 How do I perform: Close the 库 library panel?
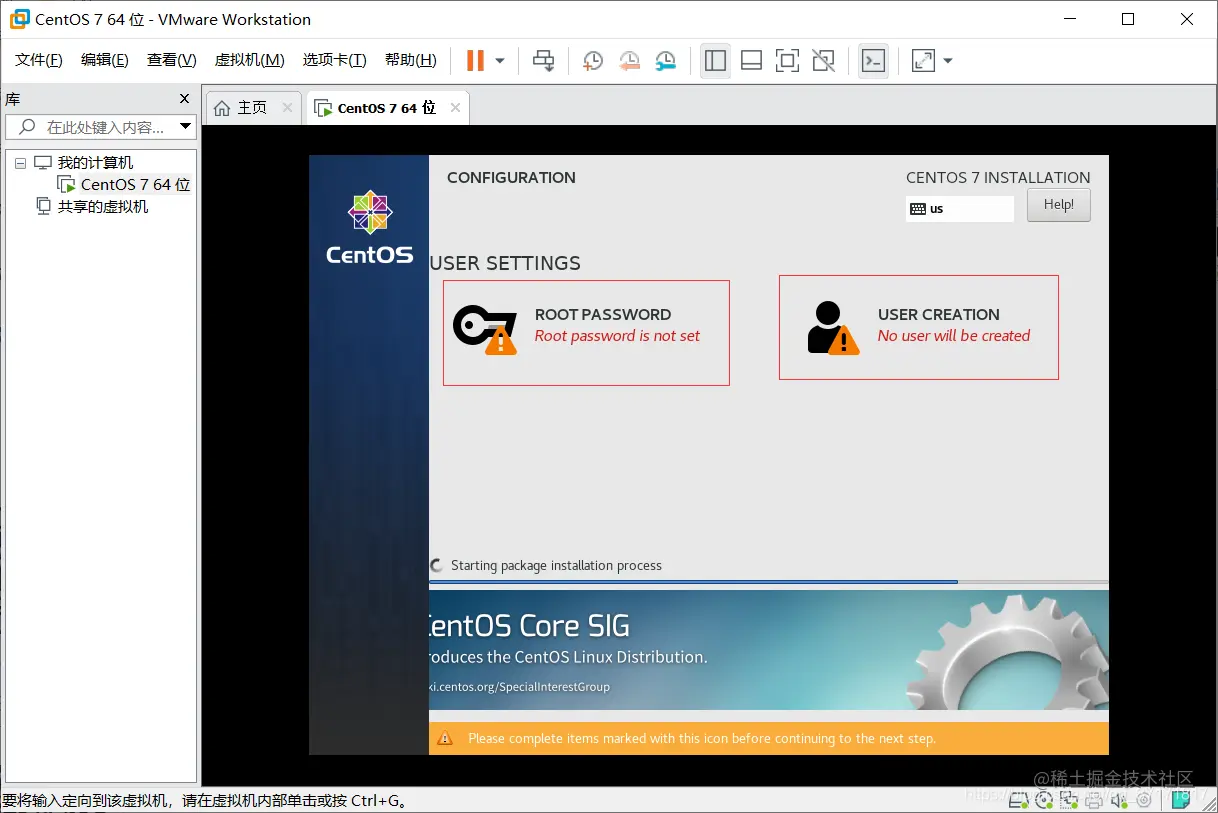point(184,99)
